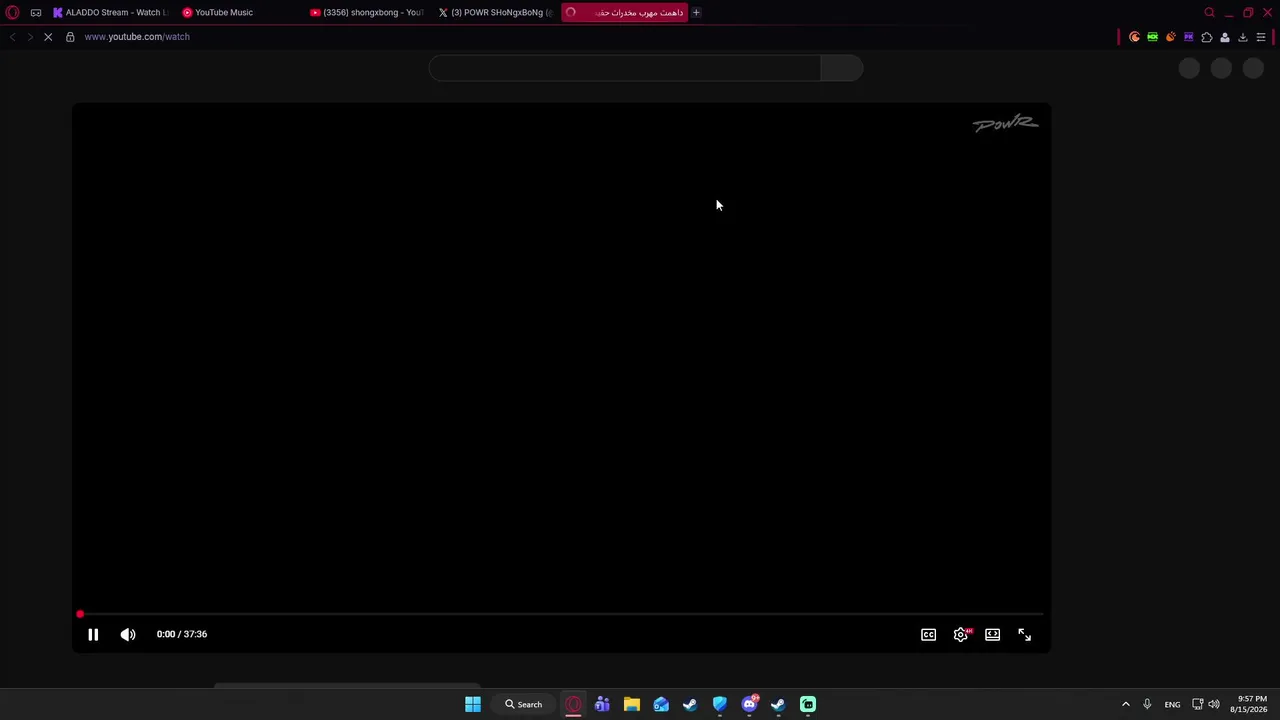Go forward to the next page
This screenshot has width=1280, height=720.
pyautogui.click(x=29, y=37)
